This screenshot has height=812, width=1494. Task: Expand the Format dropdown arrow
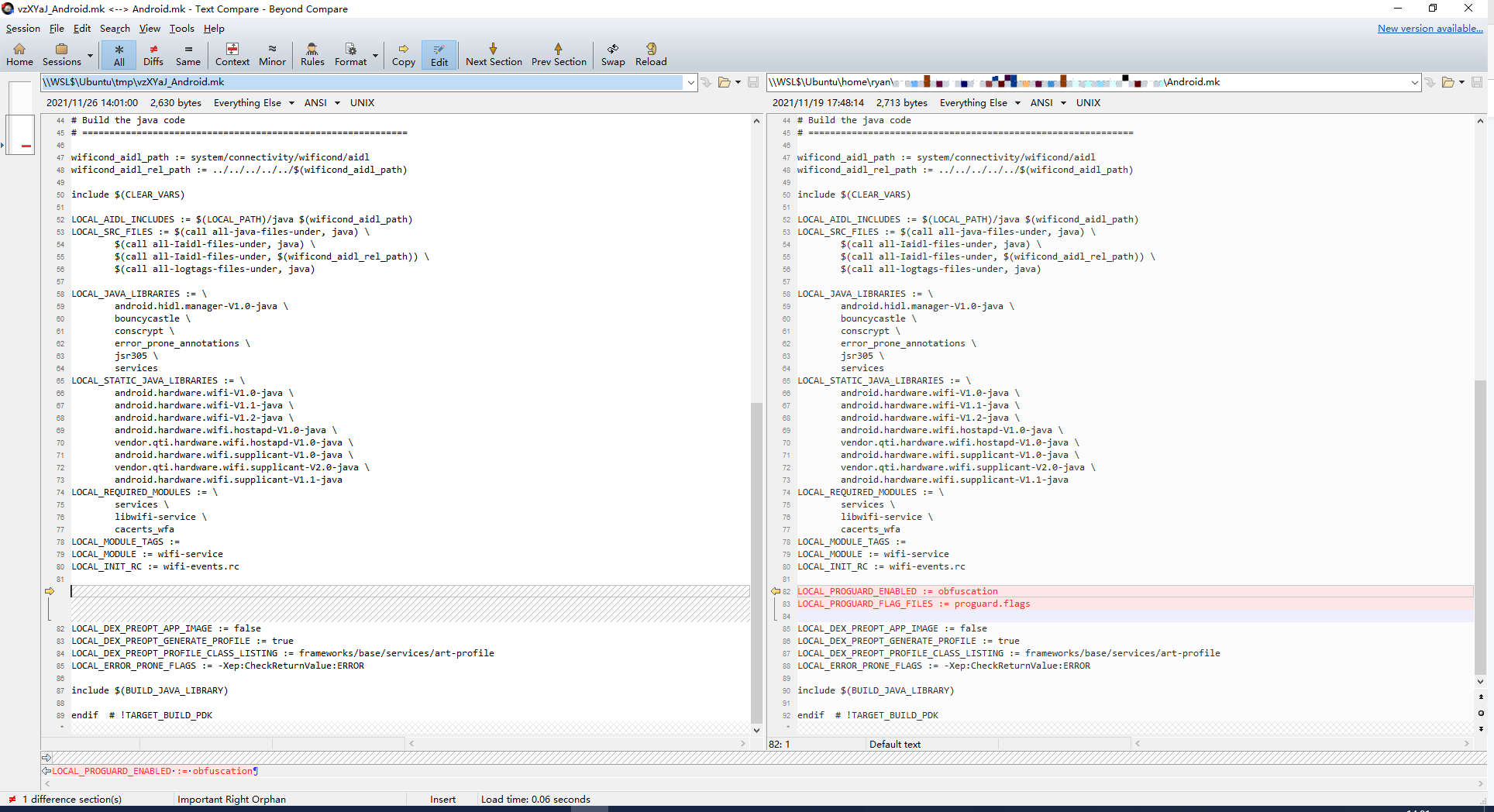[376, 55]
